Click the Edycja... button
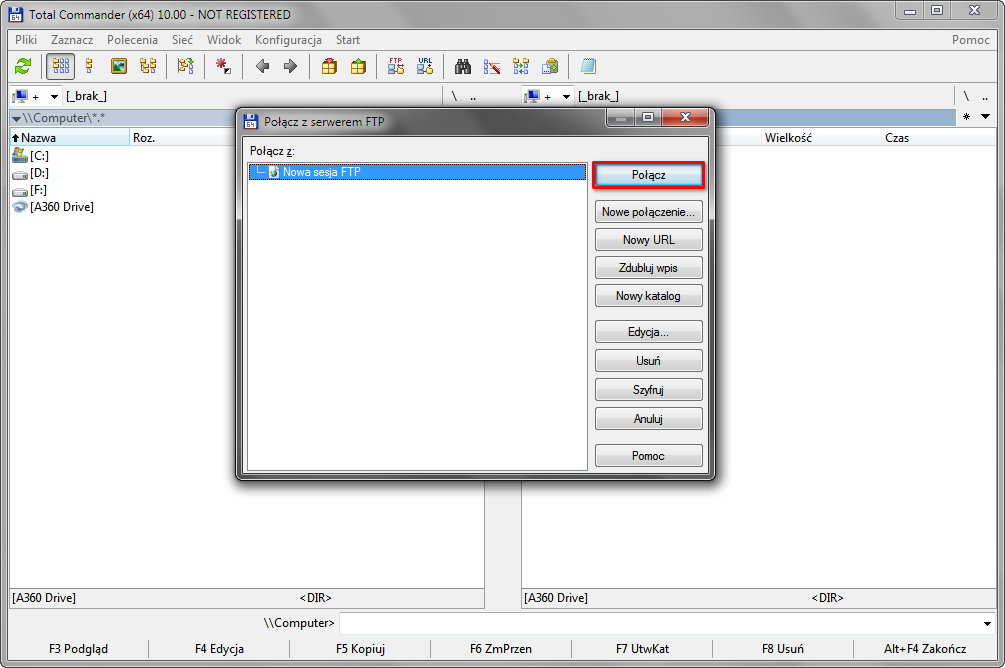 [649, 332]
